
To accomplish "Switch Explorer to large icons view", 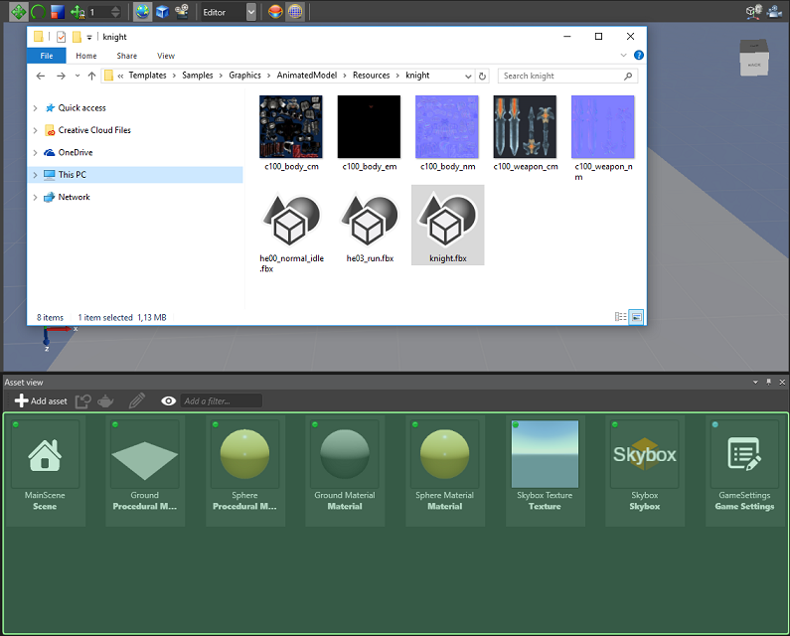I will pyautogui.click(x=636, y=317).
